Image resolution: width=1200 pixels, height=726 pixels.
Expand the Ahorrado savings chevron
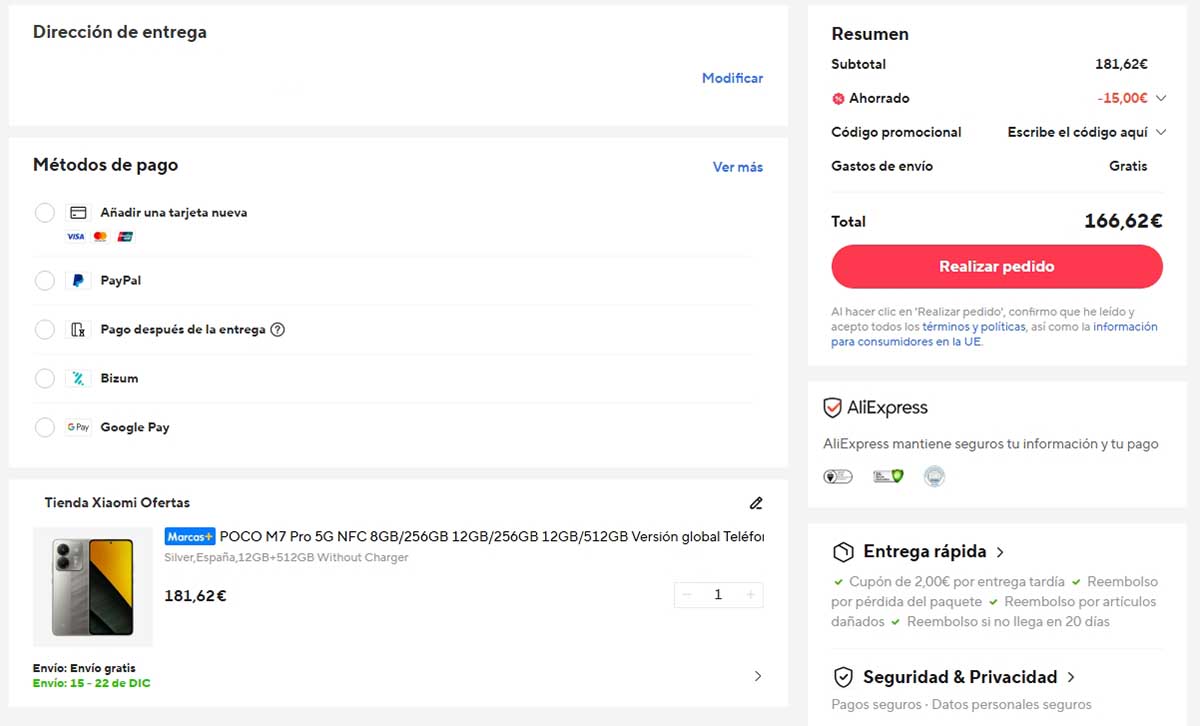tap(1161, 98)
